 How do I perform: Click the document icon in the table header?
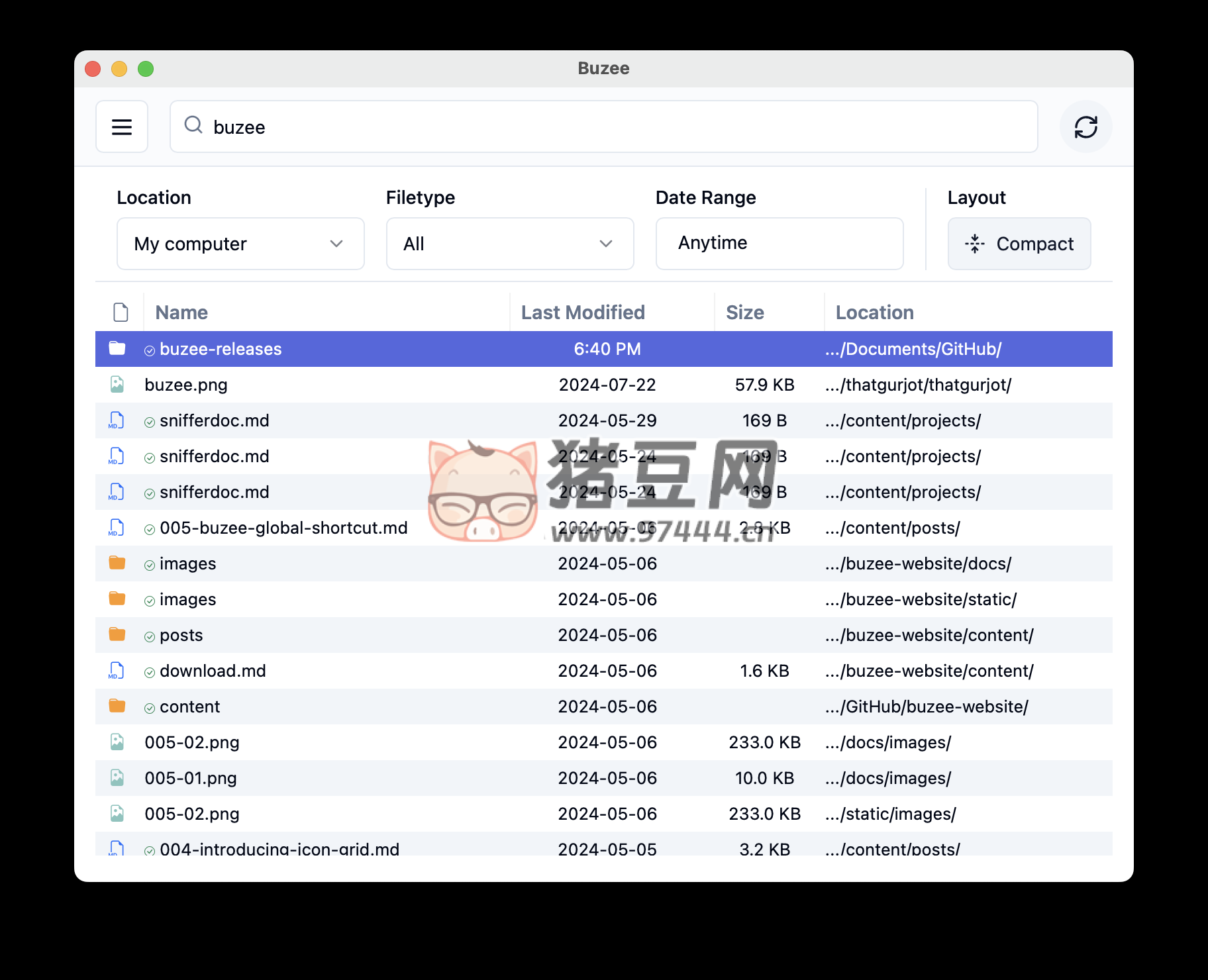[x=120, y=311]
